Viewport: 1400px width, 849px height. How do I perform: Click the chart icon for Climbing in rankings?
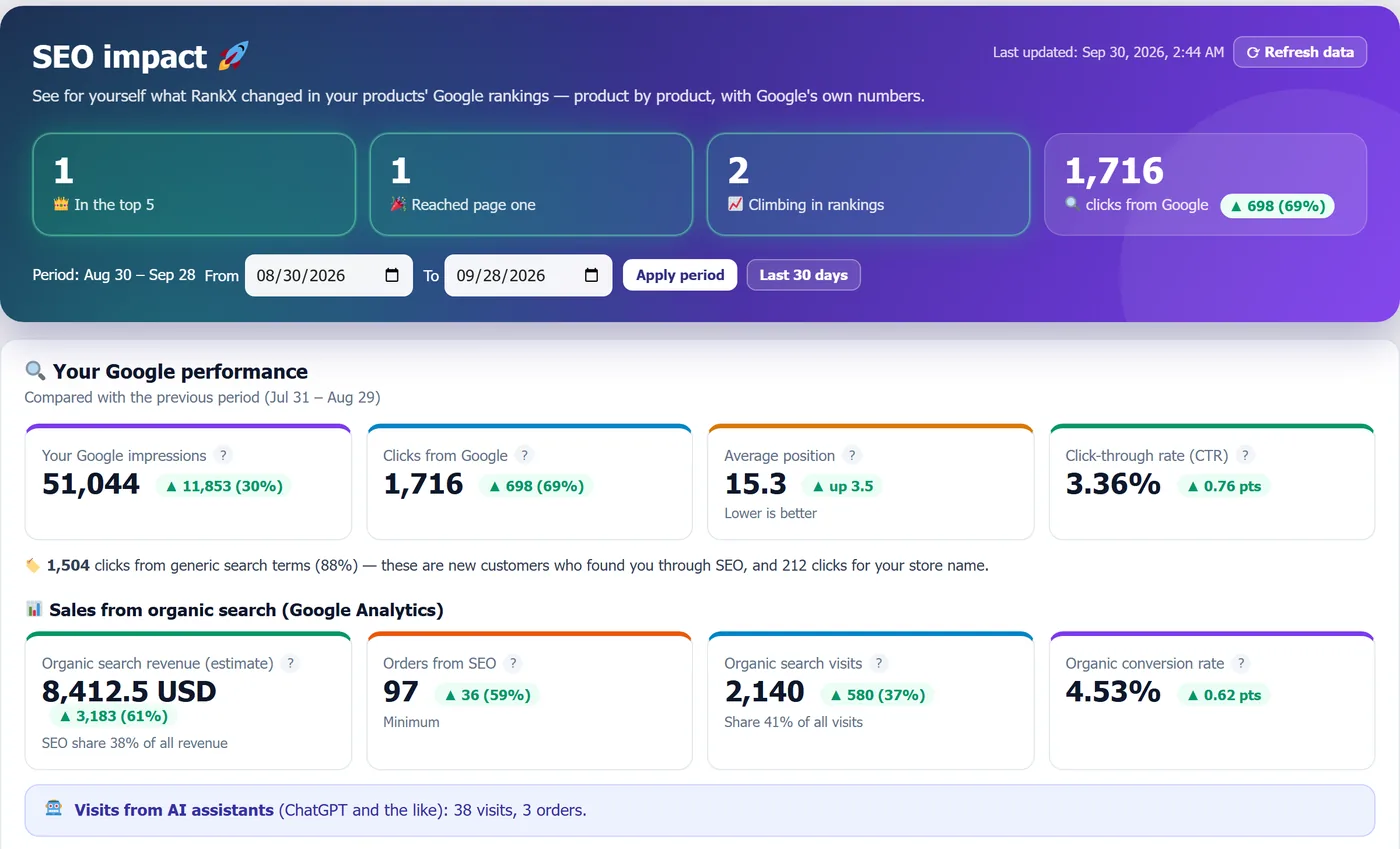click(735, 204)
